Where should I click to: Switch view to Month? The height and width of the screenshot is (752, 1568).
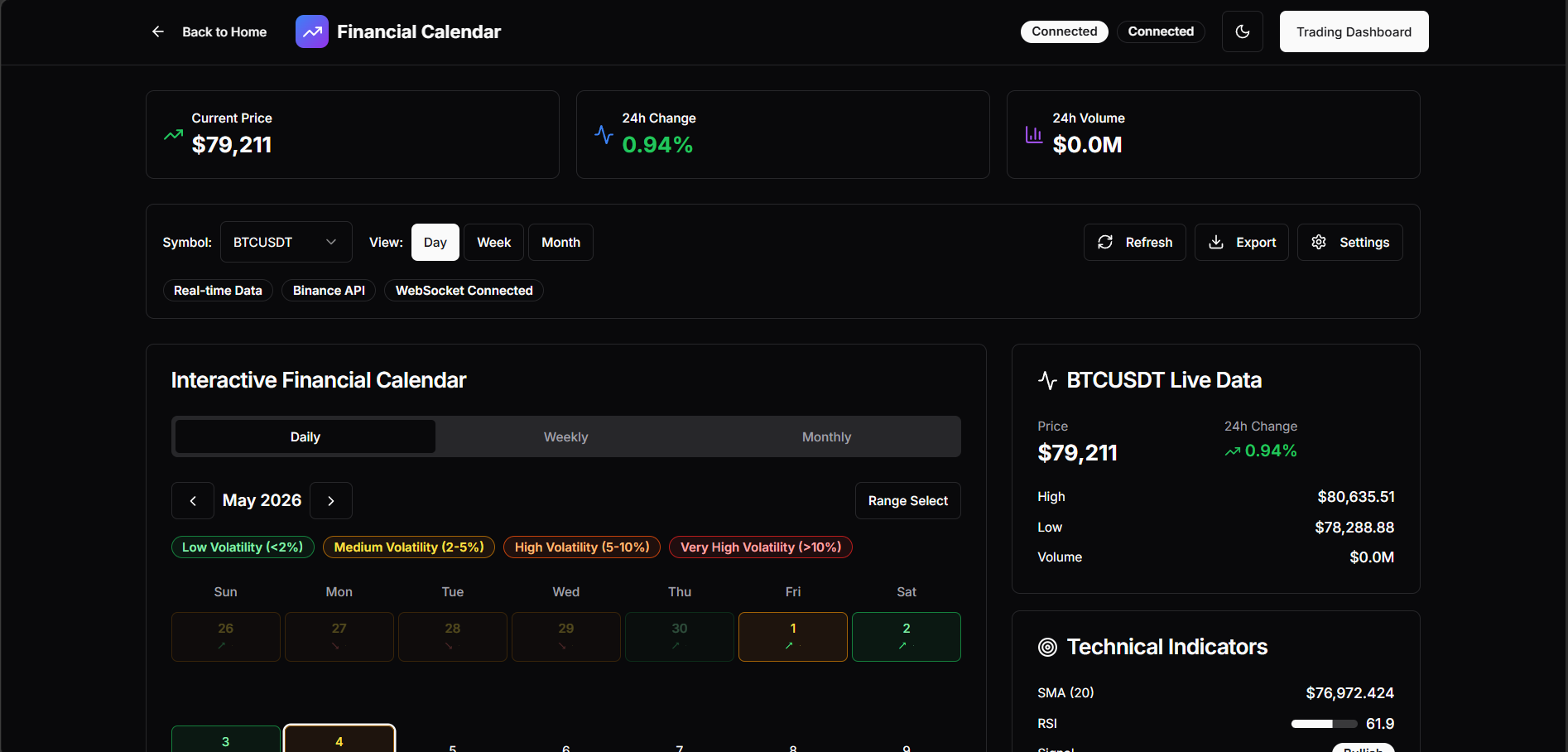tap(560, 242)
